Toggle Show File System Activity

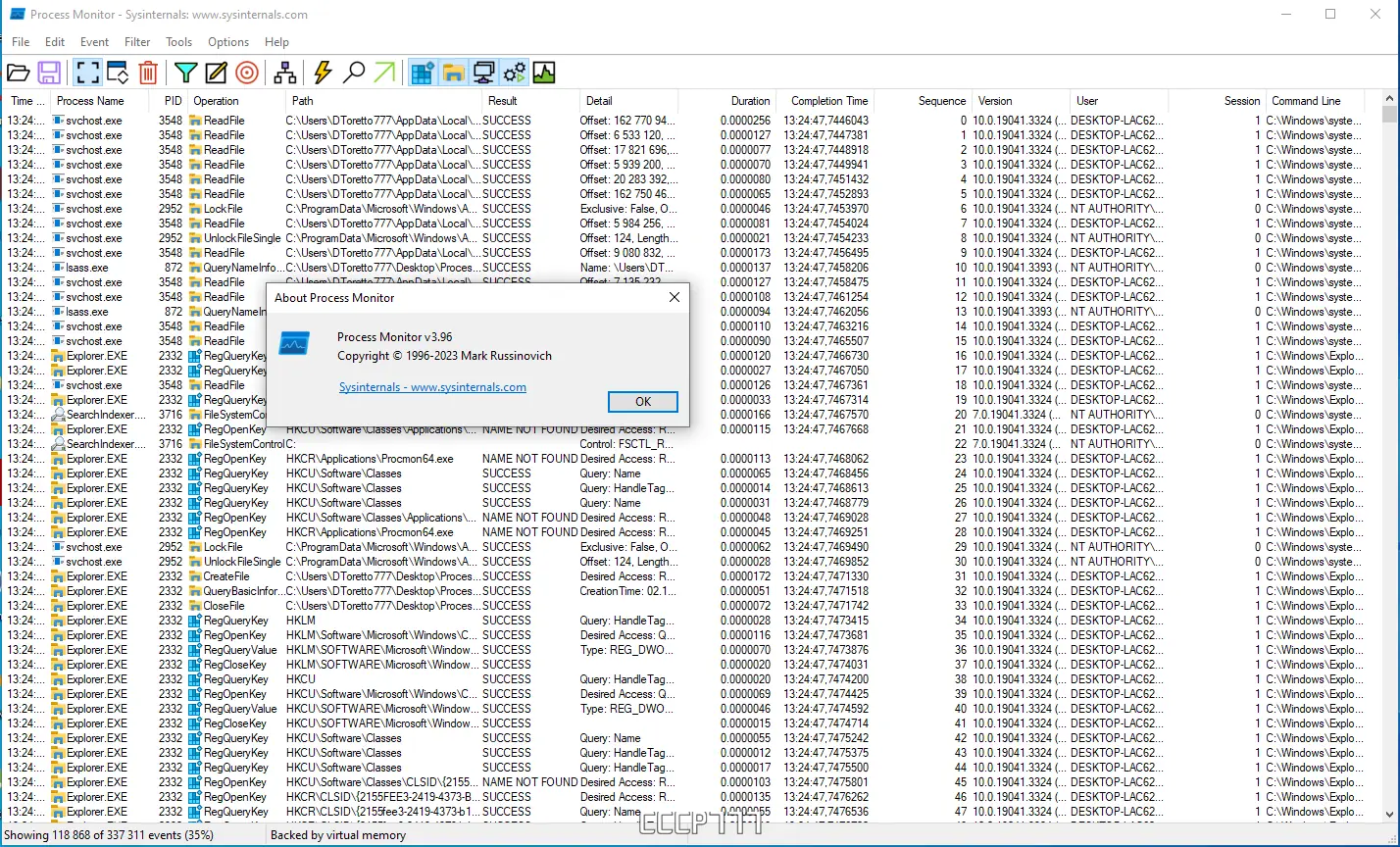[453, 73]
